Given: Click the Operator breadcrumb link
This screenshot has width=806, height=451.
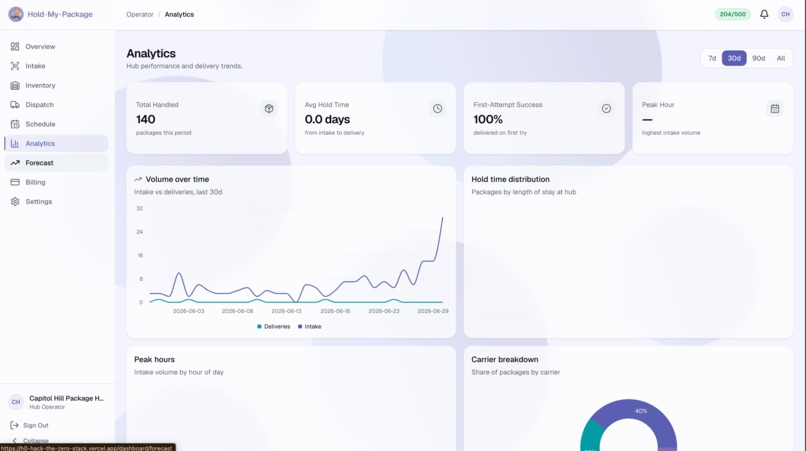Looking at the screenshot, I should (140, 14).
